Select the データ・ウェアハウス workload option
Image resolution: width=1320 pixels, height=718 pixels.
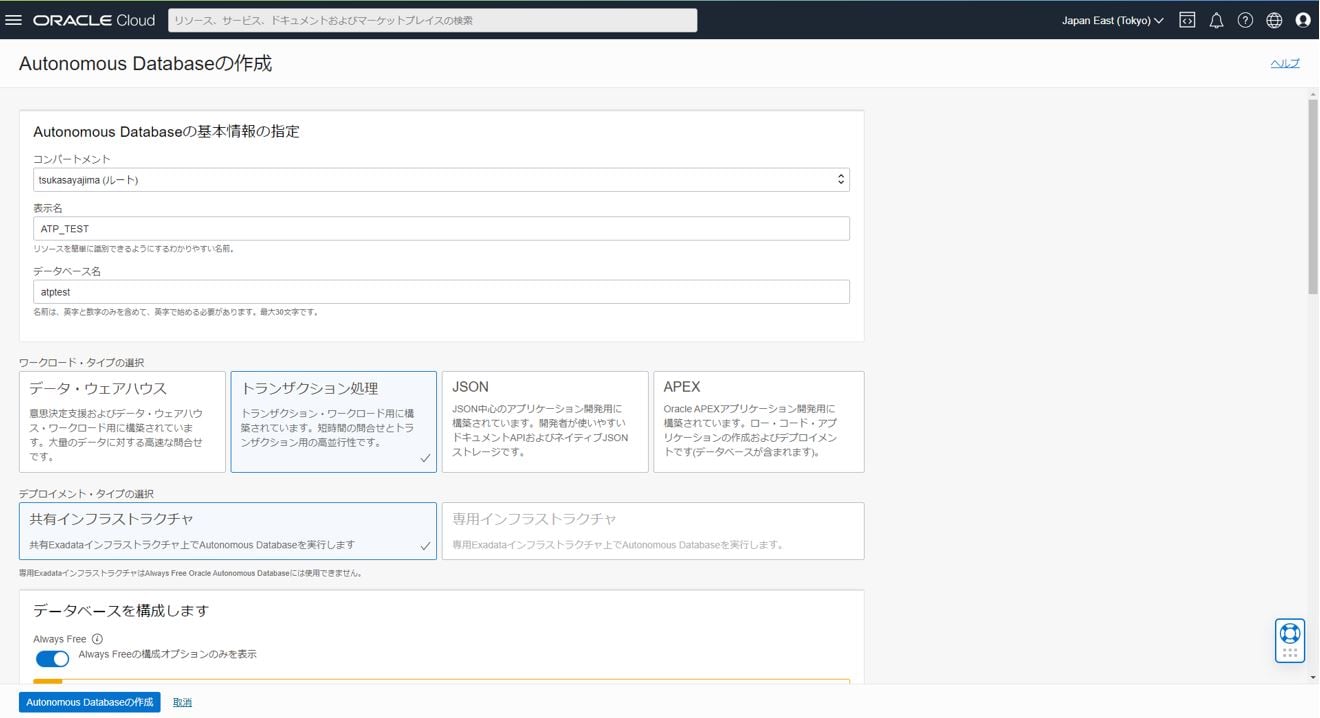click(x=122, y=420)
